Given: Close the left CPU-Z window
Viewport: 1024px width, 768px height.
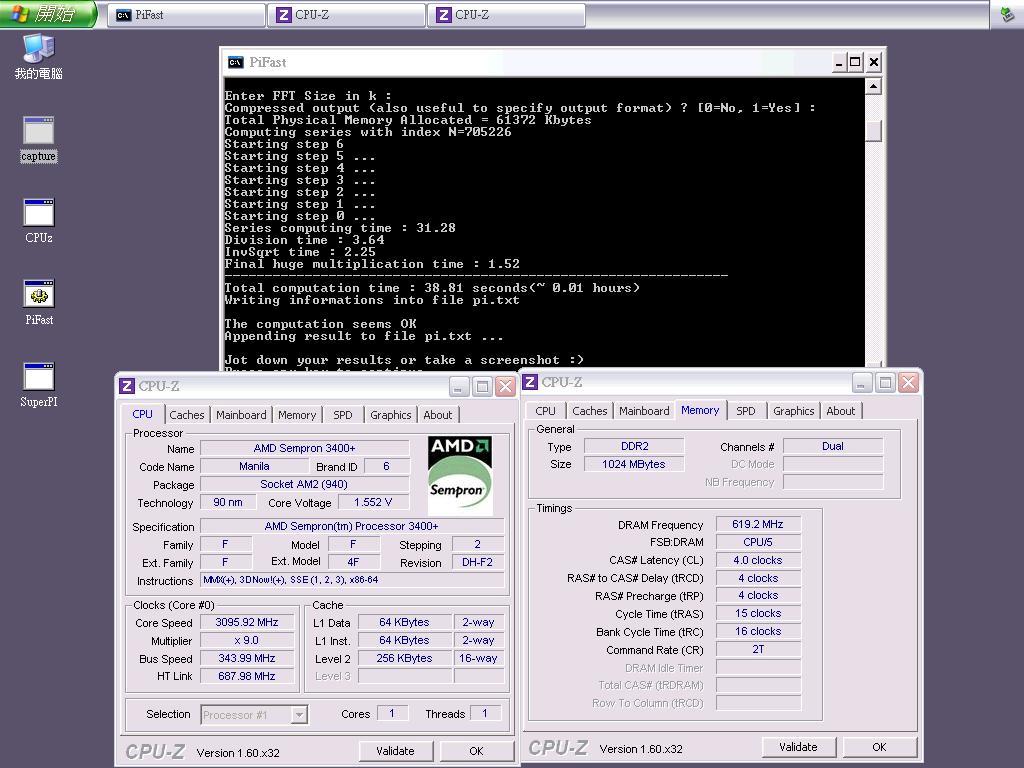Looking at the screenshot, I should pyautogui.click(x=505, y=387).
